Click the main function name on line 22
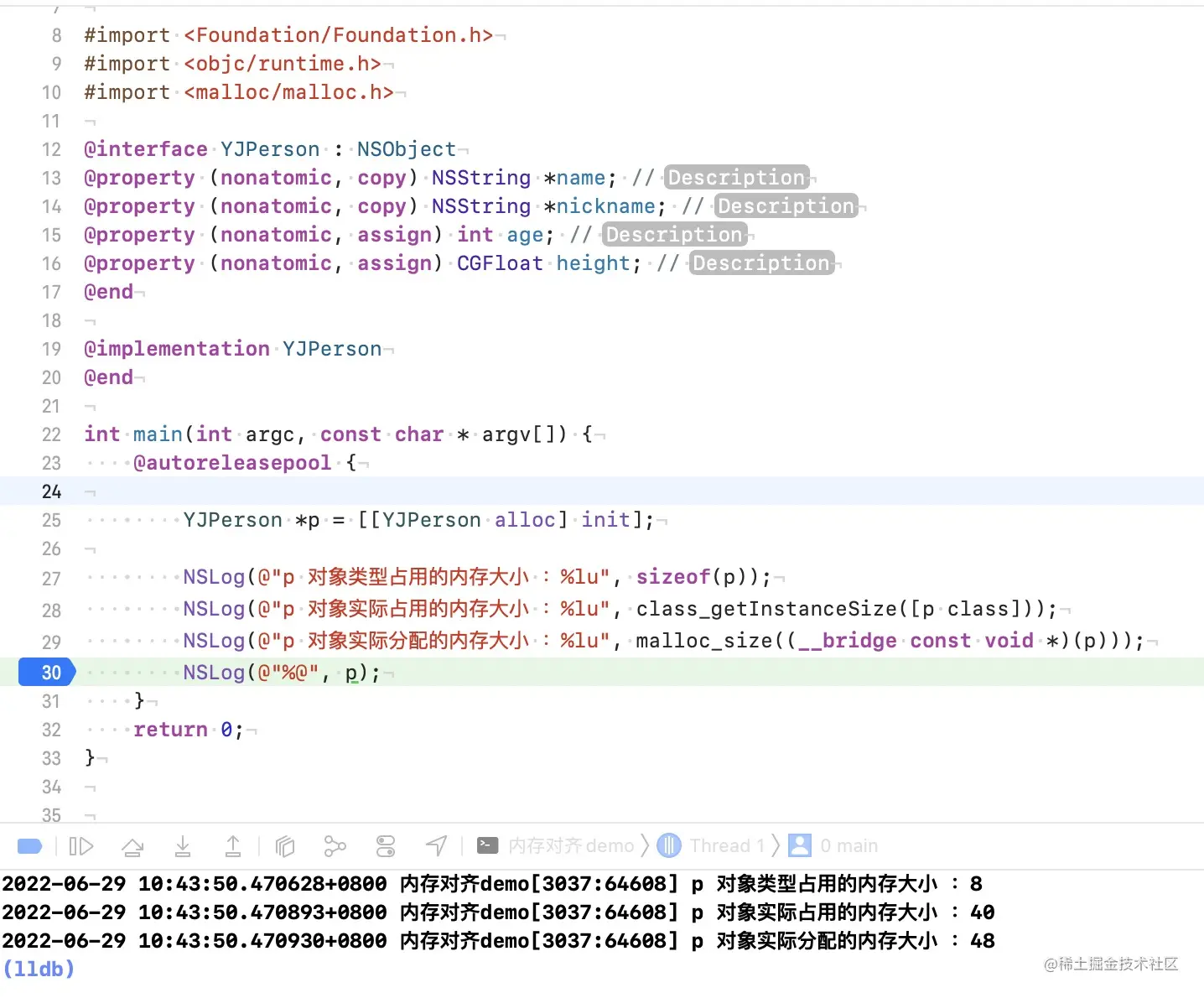 (158, 434)
